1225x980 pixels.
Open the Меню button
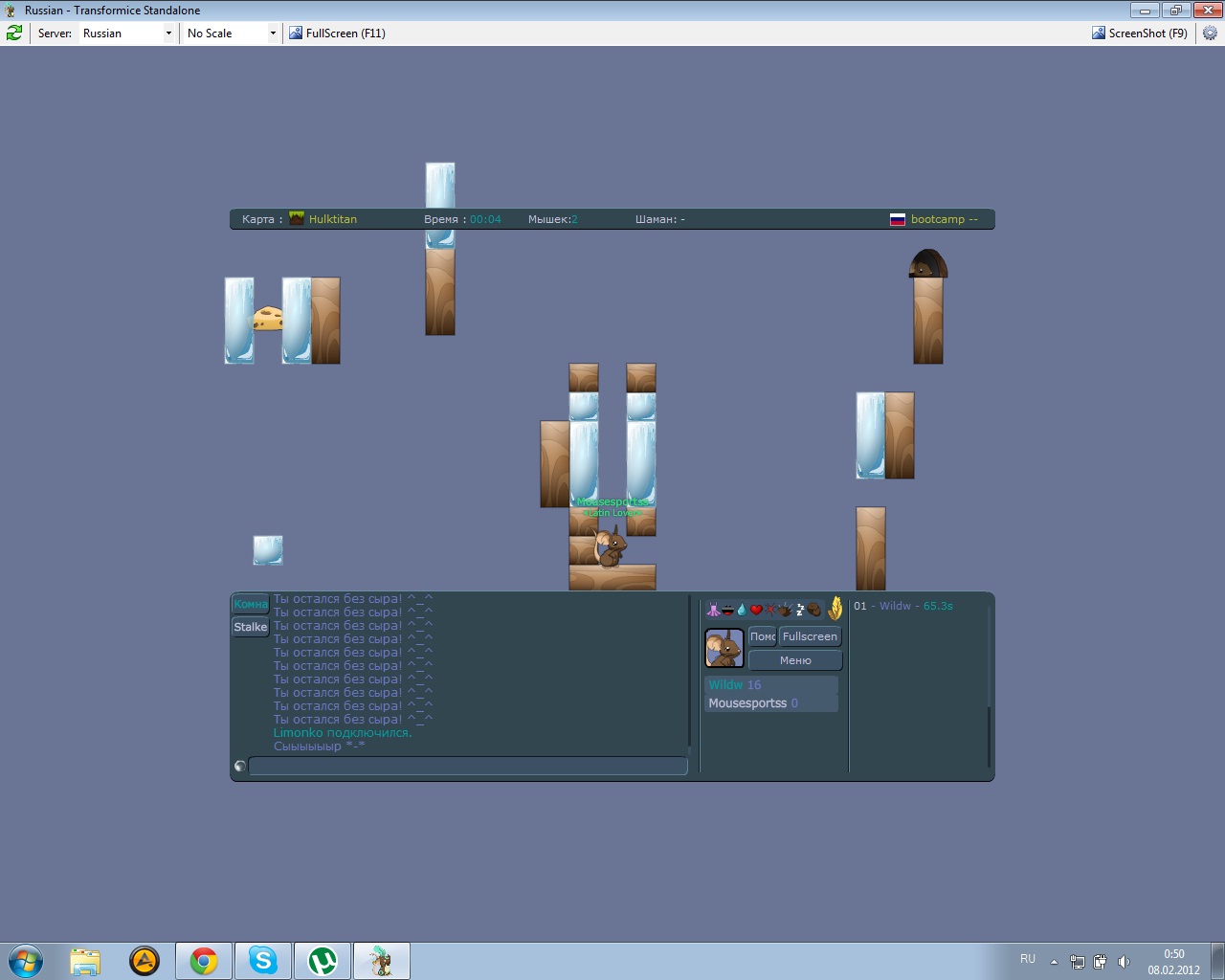coord(795,660)
